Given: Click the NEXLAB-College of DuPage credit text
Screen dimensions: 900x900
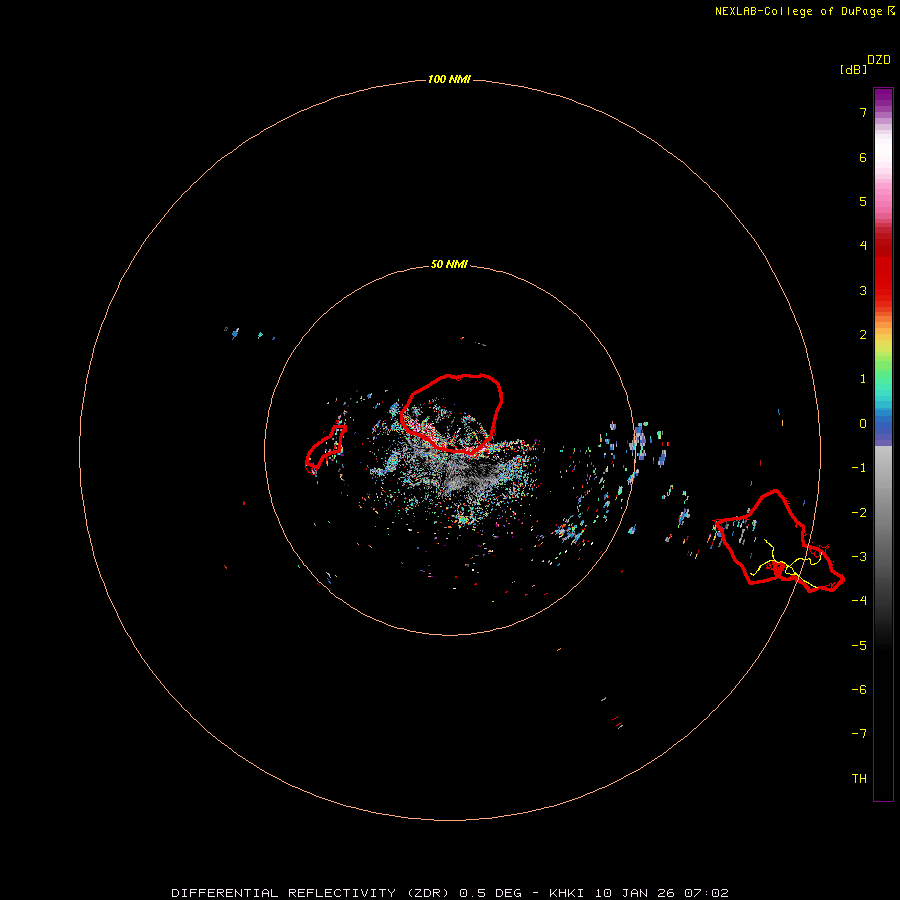Looking at the screenshot, I should (x=804, y=11).
